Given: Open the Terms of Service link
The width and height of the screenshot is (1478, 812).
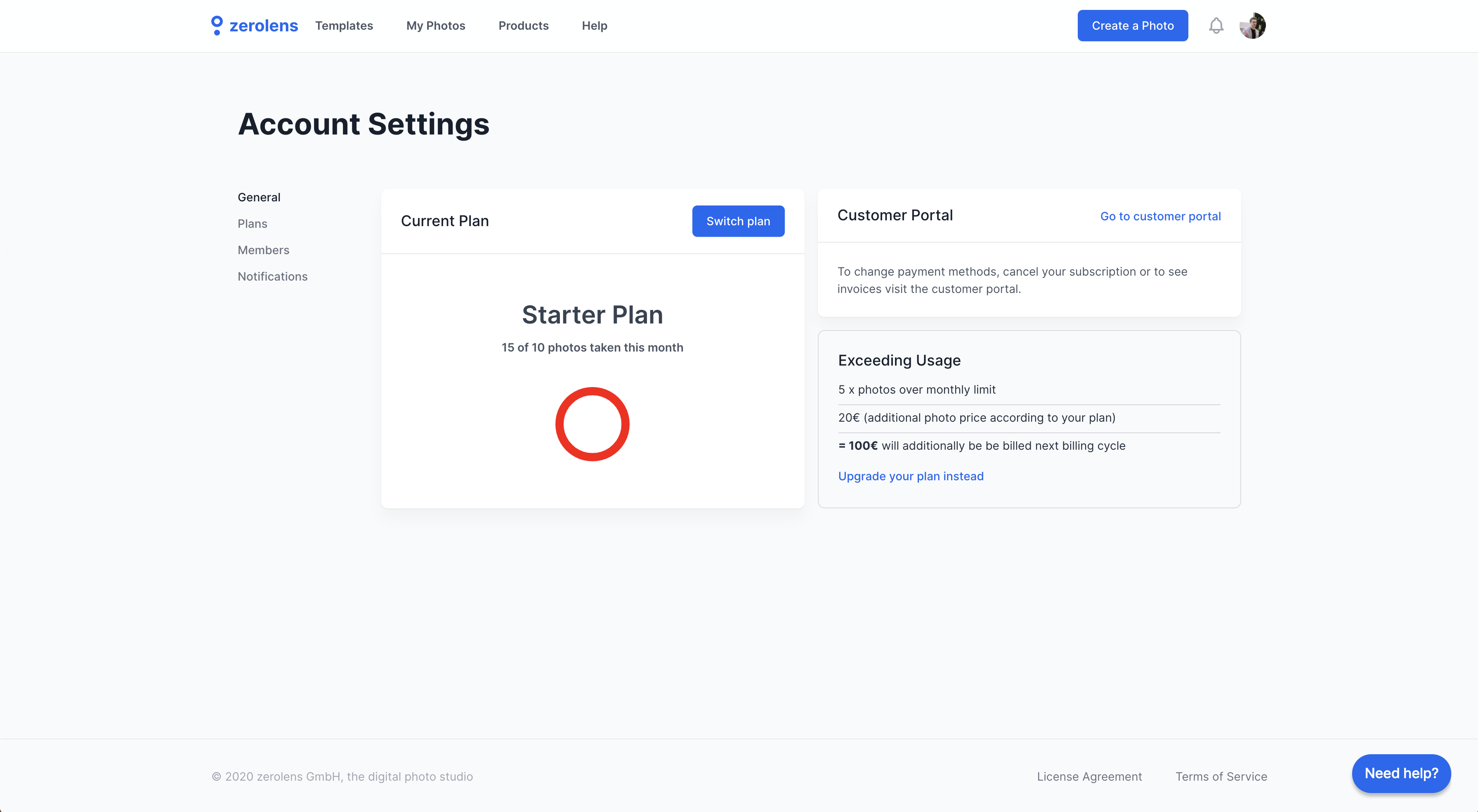Looking at the screenshot, I should point(1221,777).
